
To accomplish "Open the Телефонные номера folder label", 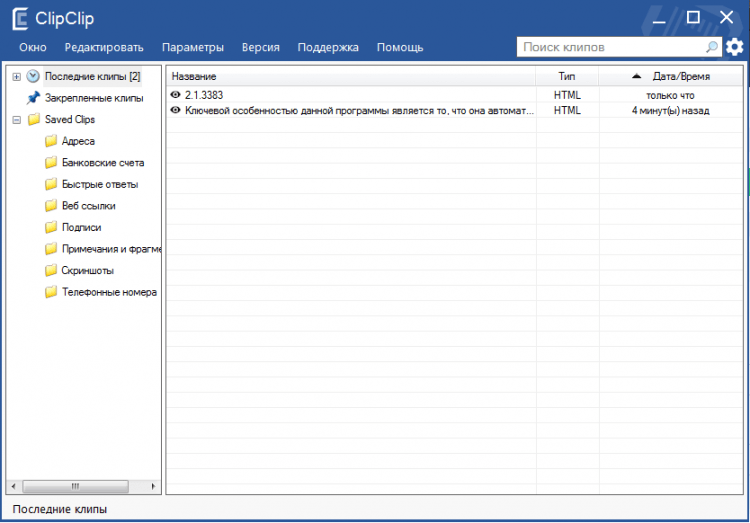I will (109, 291).
